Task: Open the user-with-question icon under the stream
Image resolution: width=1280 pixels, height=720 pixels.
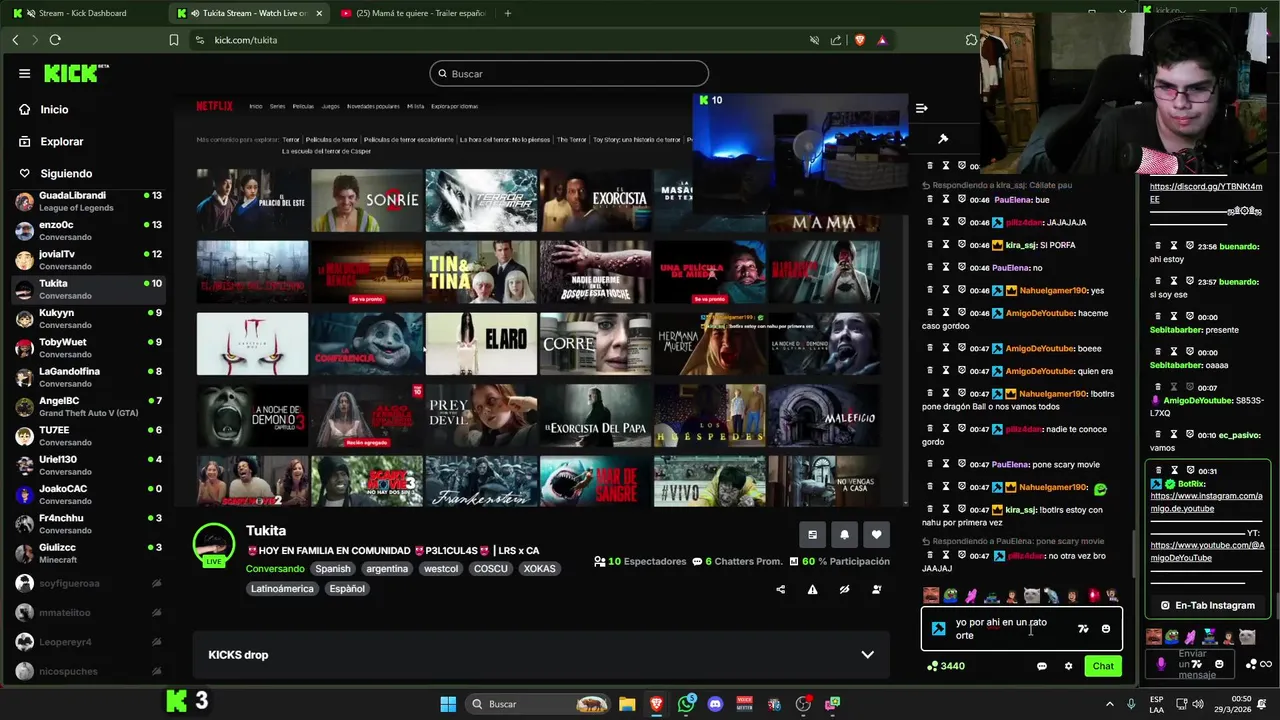Action: [x=876, y=589]
